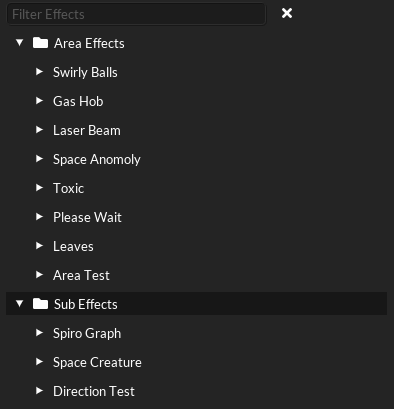The image size is (394, 409).
Task: Click the Area Effects folder icon
Action: [40, 43]
